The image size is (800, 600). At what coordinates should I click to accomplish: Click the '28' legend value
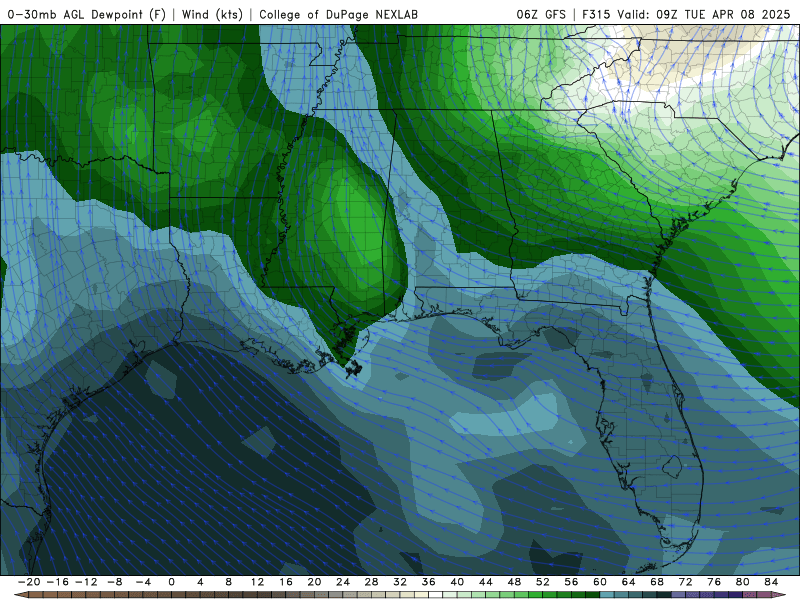(x=371, y=582)
